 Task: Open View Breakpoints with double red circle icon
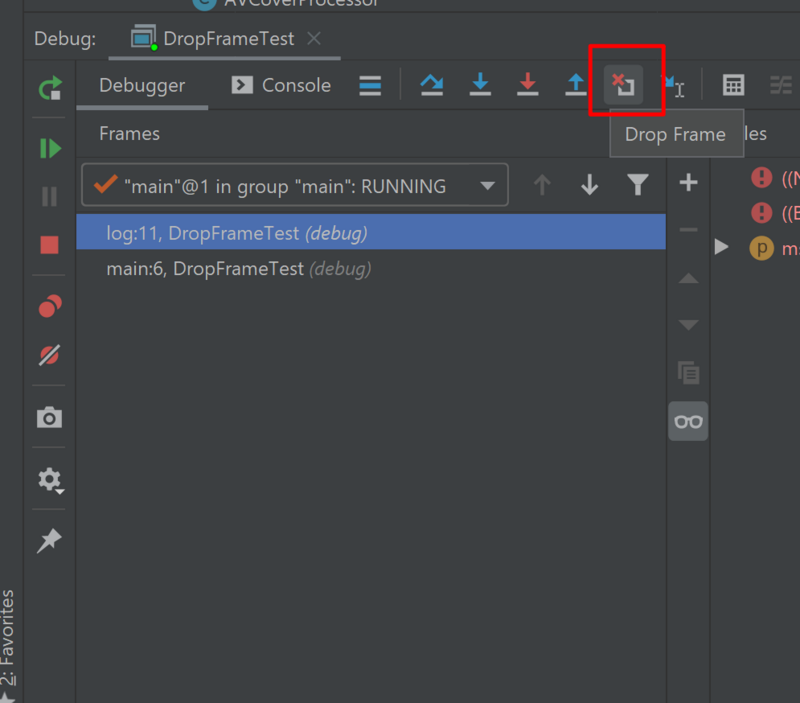tap(50, 306)
